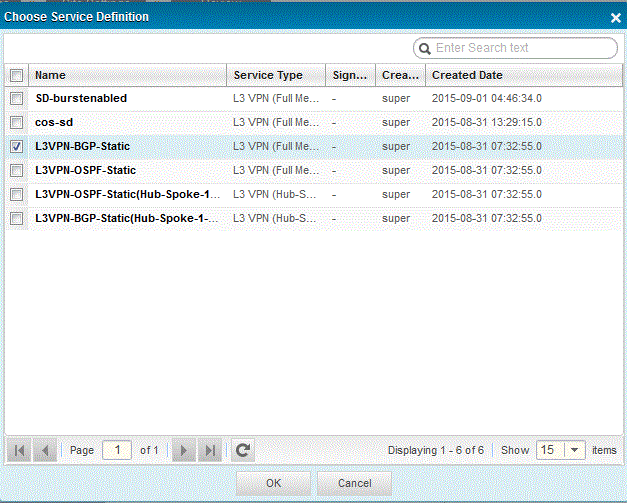Close the Choose Service Definition dialog
627x503 pixels.
click(615, 18)
